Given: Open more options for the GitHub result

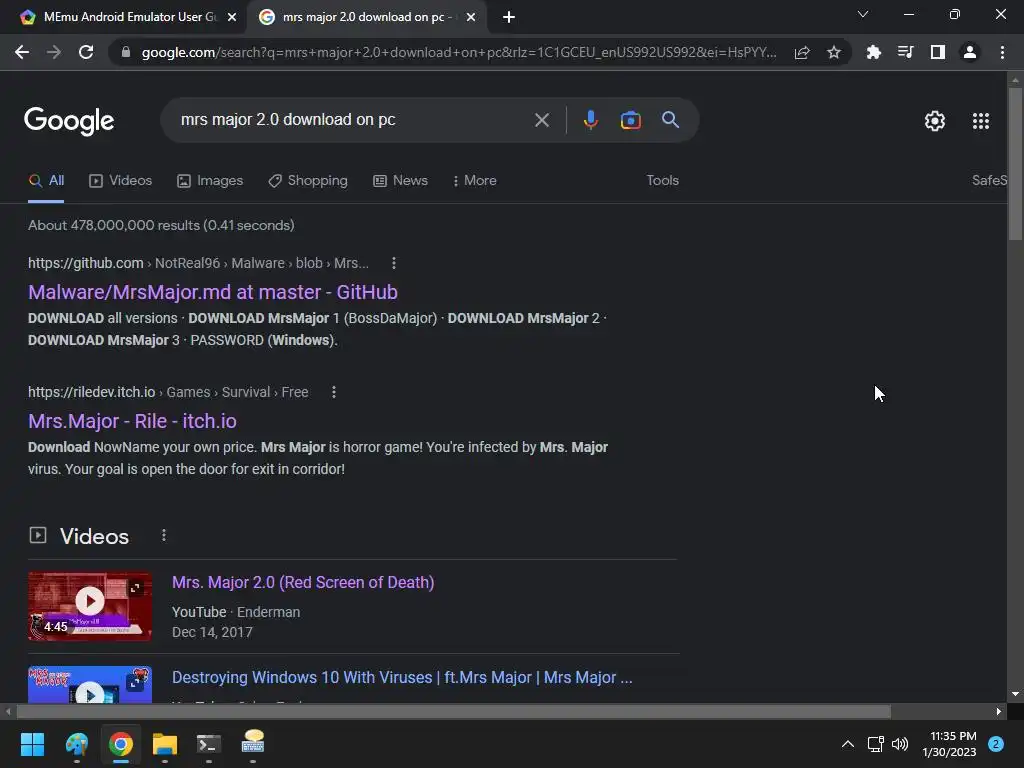Looking at the screenshot, I should pos(394,263).
